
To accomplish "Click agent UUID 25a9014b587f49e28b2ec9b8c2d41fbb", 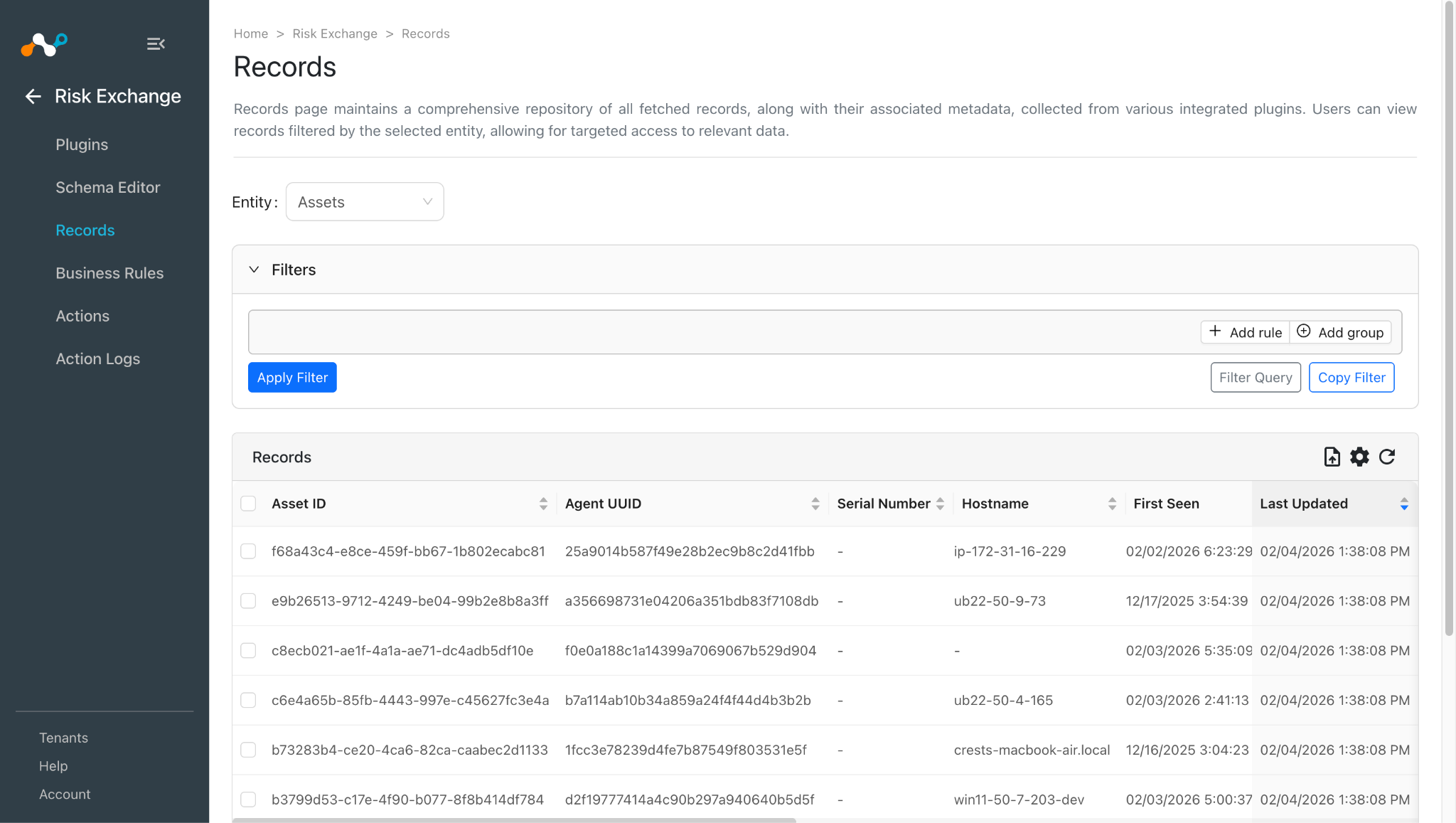I will (690, 551).
